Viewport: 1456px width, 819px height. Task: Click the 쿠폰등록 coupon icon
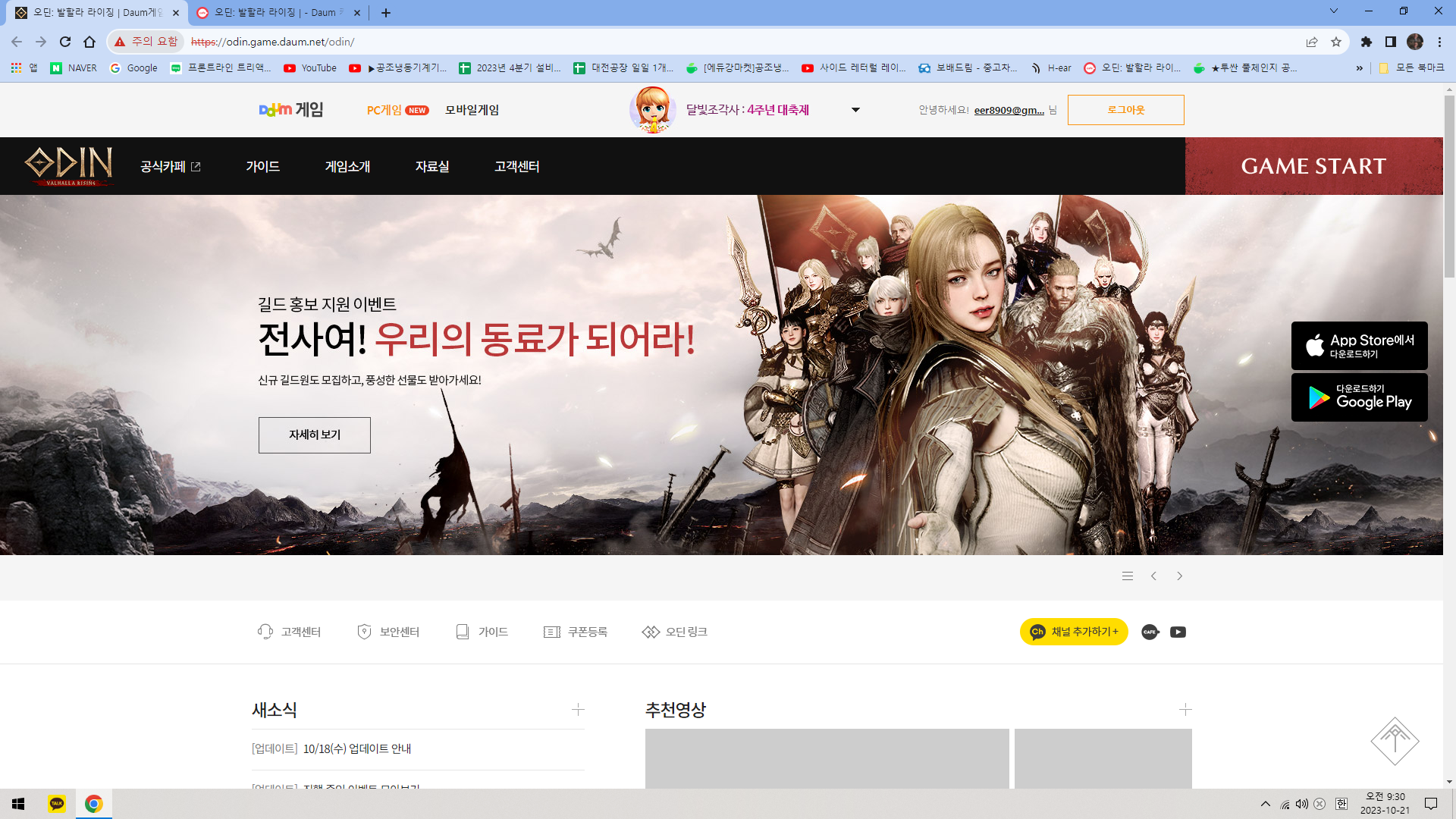553,631
